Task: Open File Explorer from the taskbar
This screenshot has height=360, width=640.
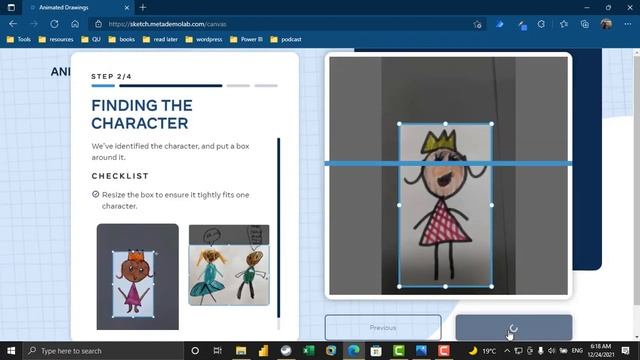Action: (x=241, y=351)
